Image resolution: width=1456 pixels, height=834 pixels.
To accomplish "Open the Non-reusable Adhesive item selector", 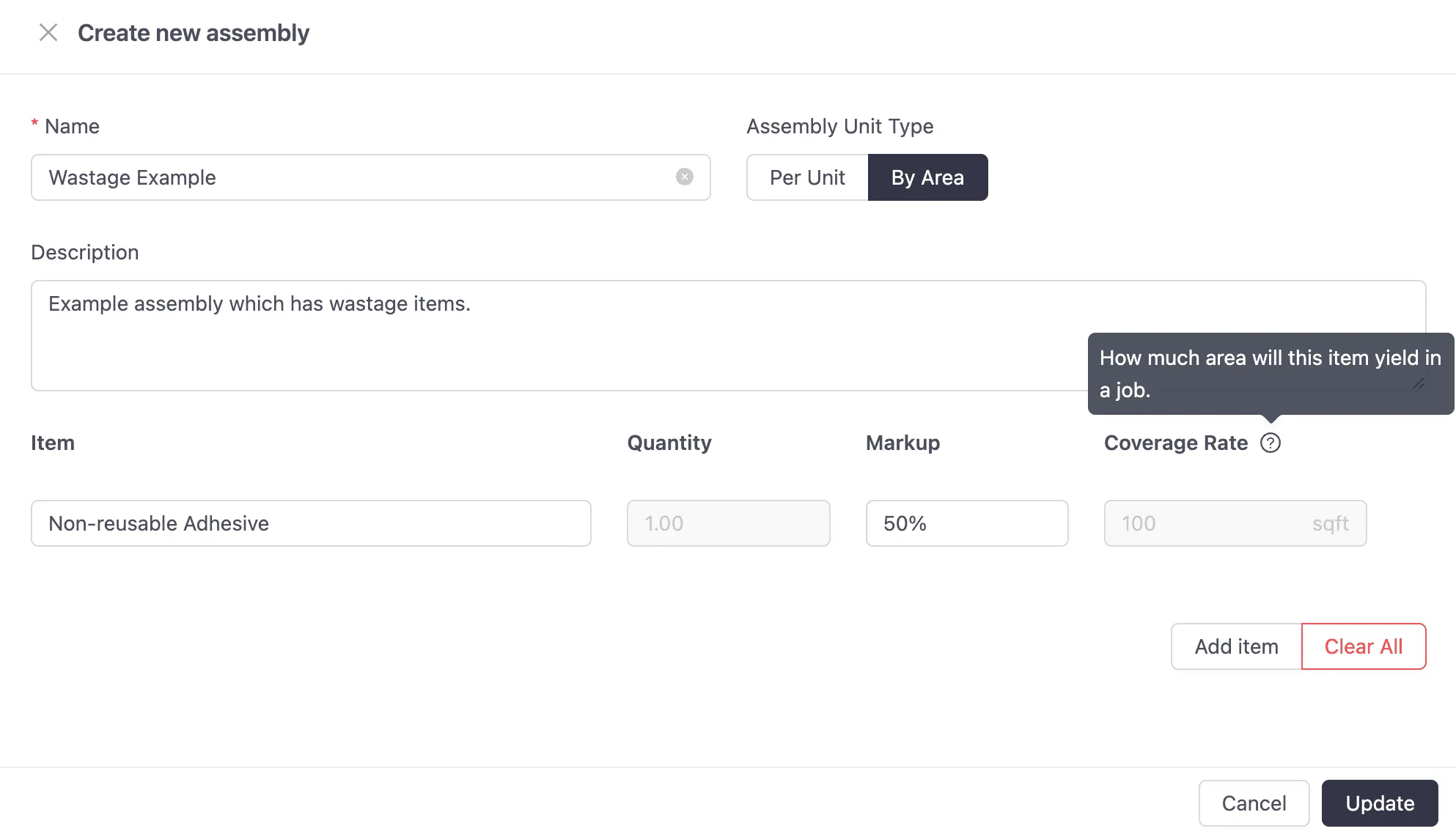I will [x=311, y=523].
